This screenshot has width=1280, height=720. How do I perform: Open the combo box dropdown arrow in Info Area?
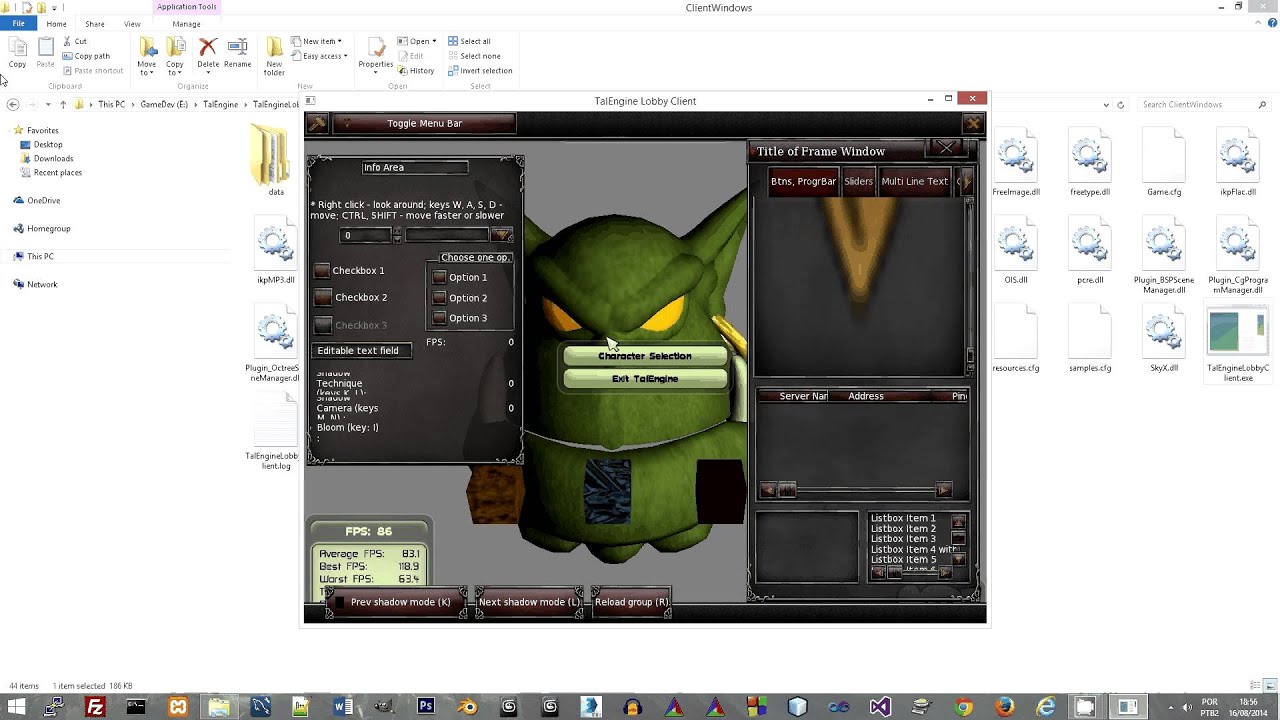tap(502, 235)
